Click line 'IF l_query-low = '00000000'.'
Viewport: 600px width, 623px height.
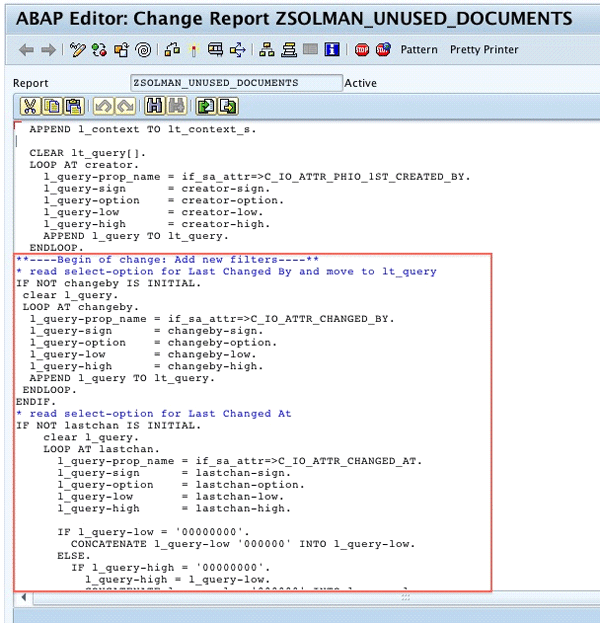[x=153, y=532]
